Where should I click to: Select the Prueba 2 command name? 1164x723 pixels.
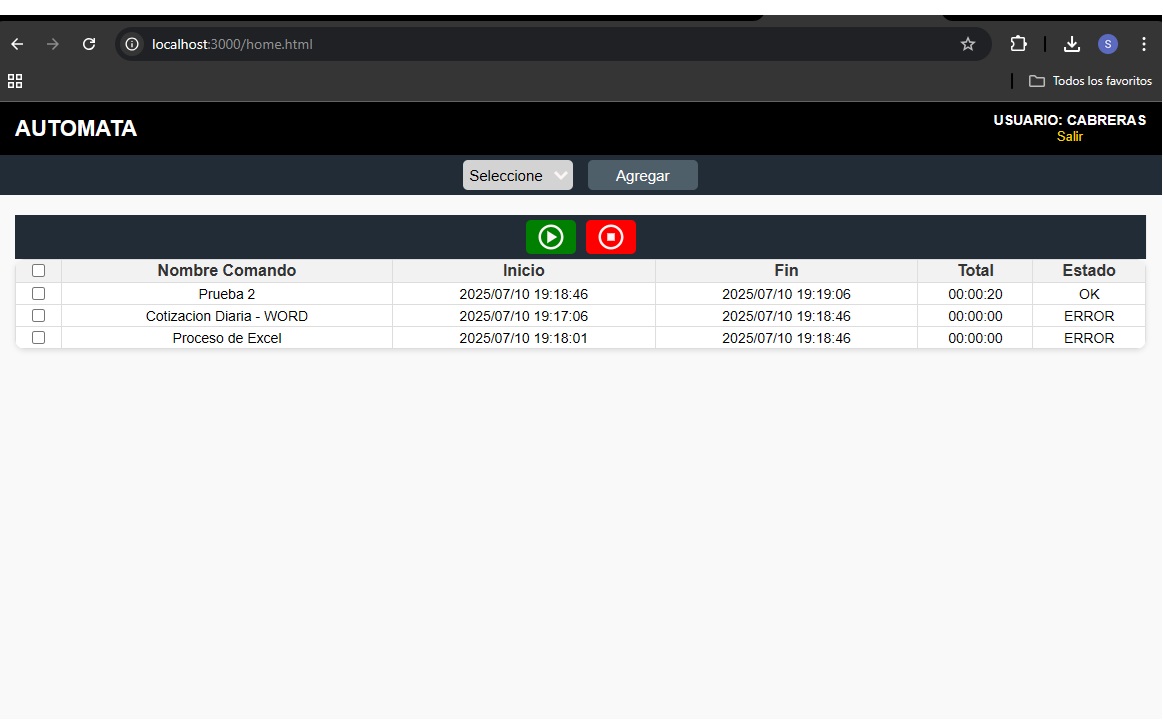[226, 294]
